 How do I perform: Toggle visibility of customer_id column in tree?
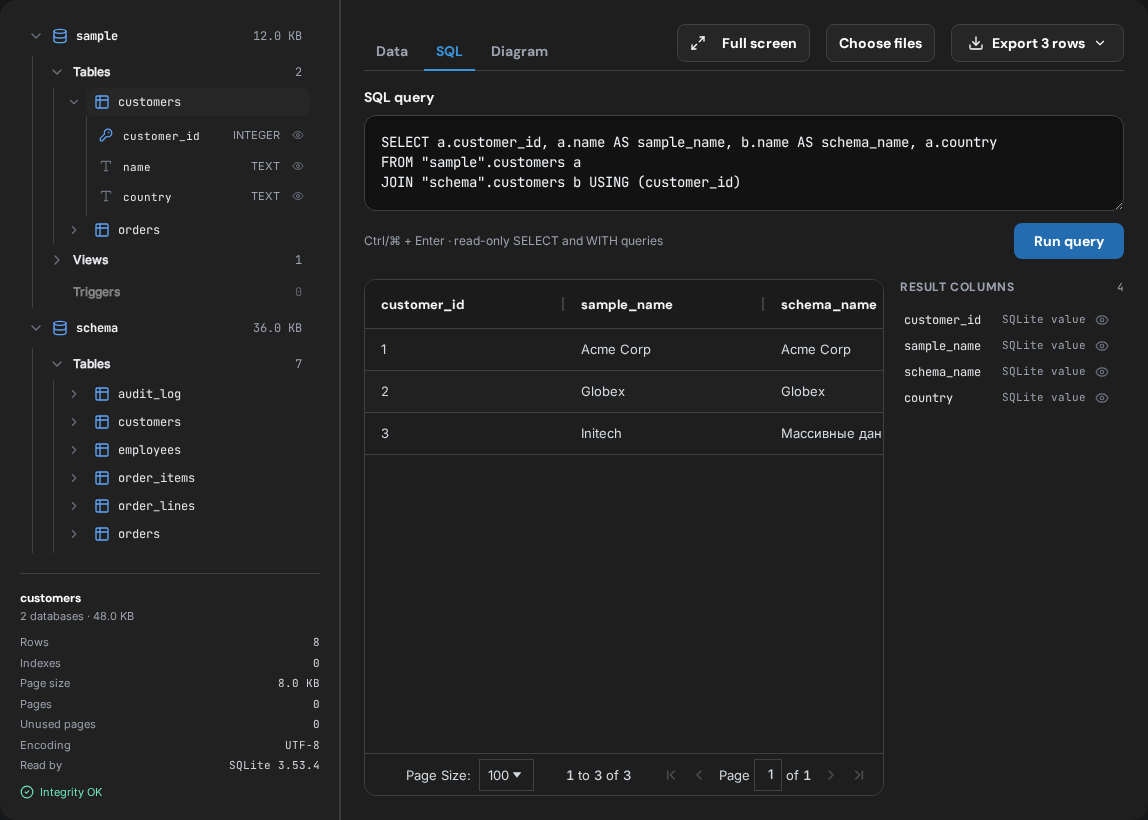(298, 135)
